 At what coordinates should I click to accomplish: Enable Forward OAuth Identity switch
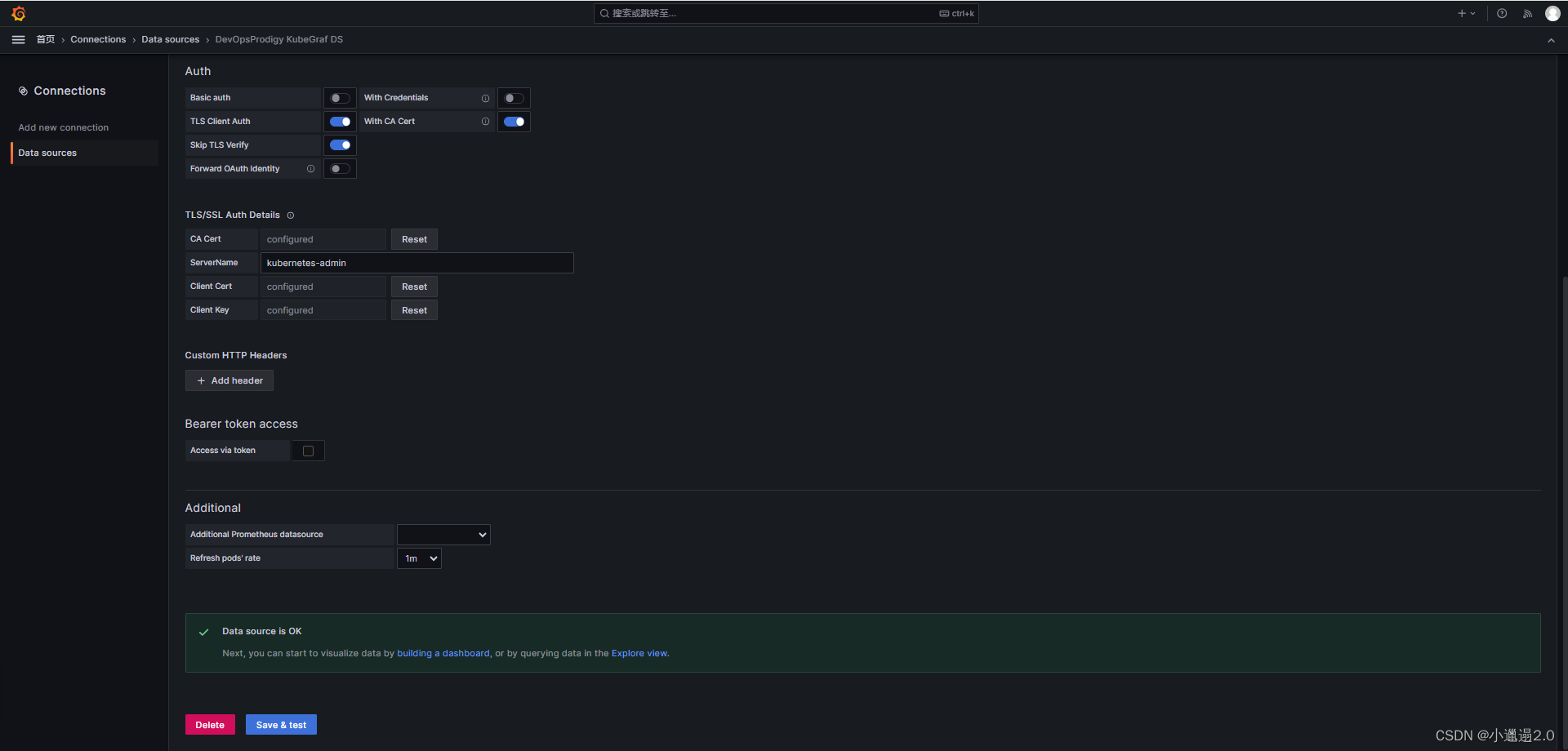340,169
